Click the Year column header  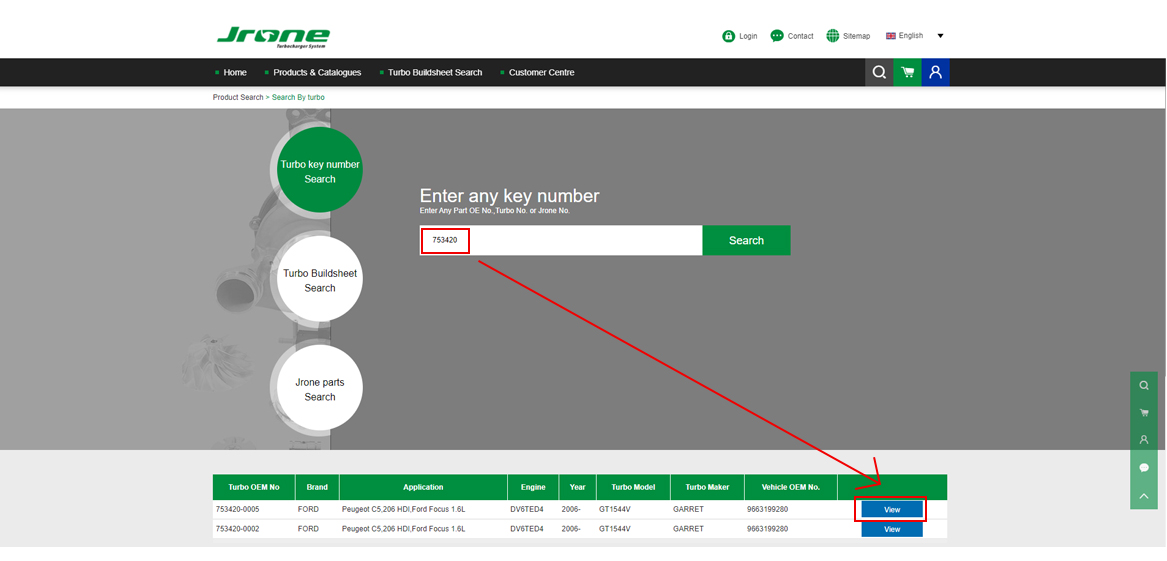tap(578, 487)
